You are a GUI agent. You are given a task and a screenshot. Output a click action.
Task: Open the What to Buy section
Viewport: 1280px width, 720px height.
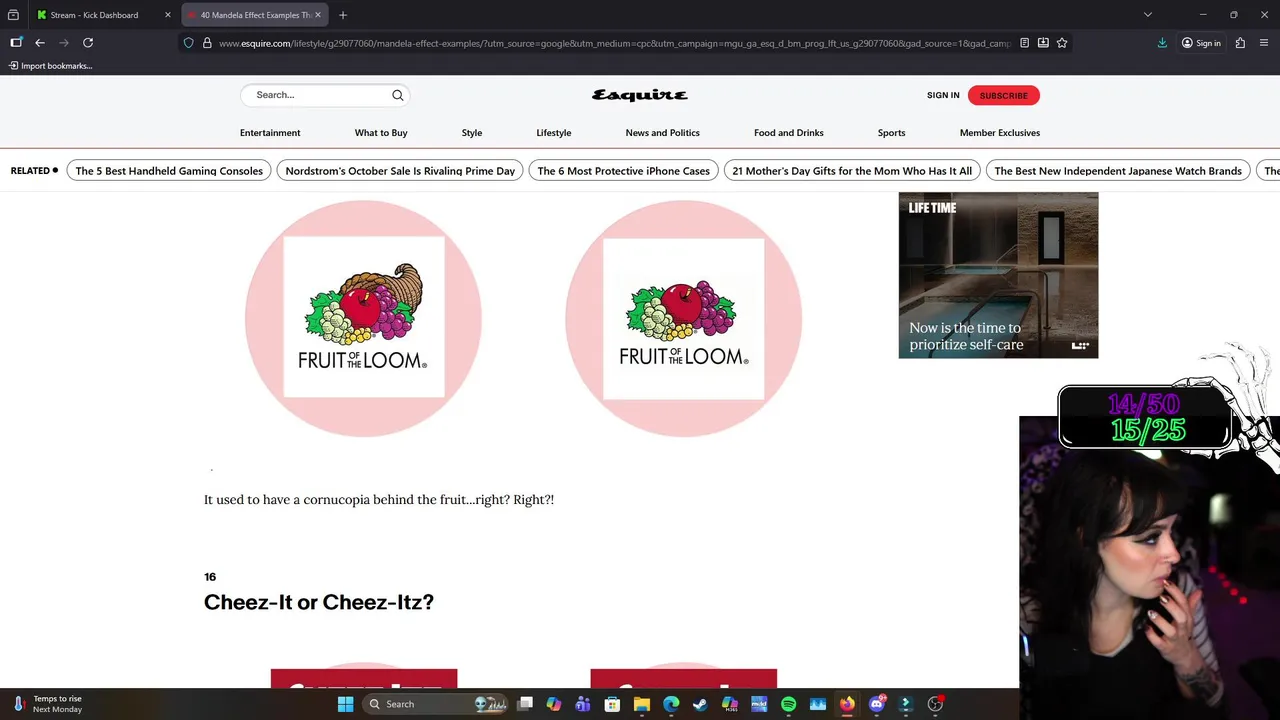pyautogui.click(x=381, y=133)
